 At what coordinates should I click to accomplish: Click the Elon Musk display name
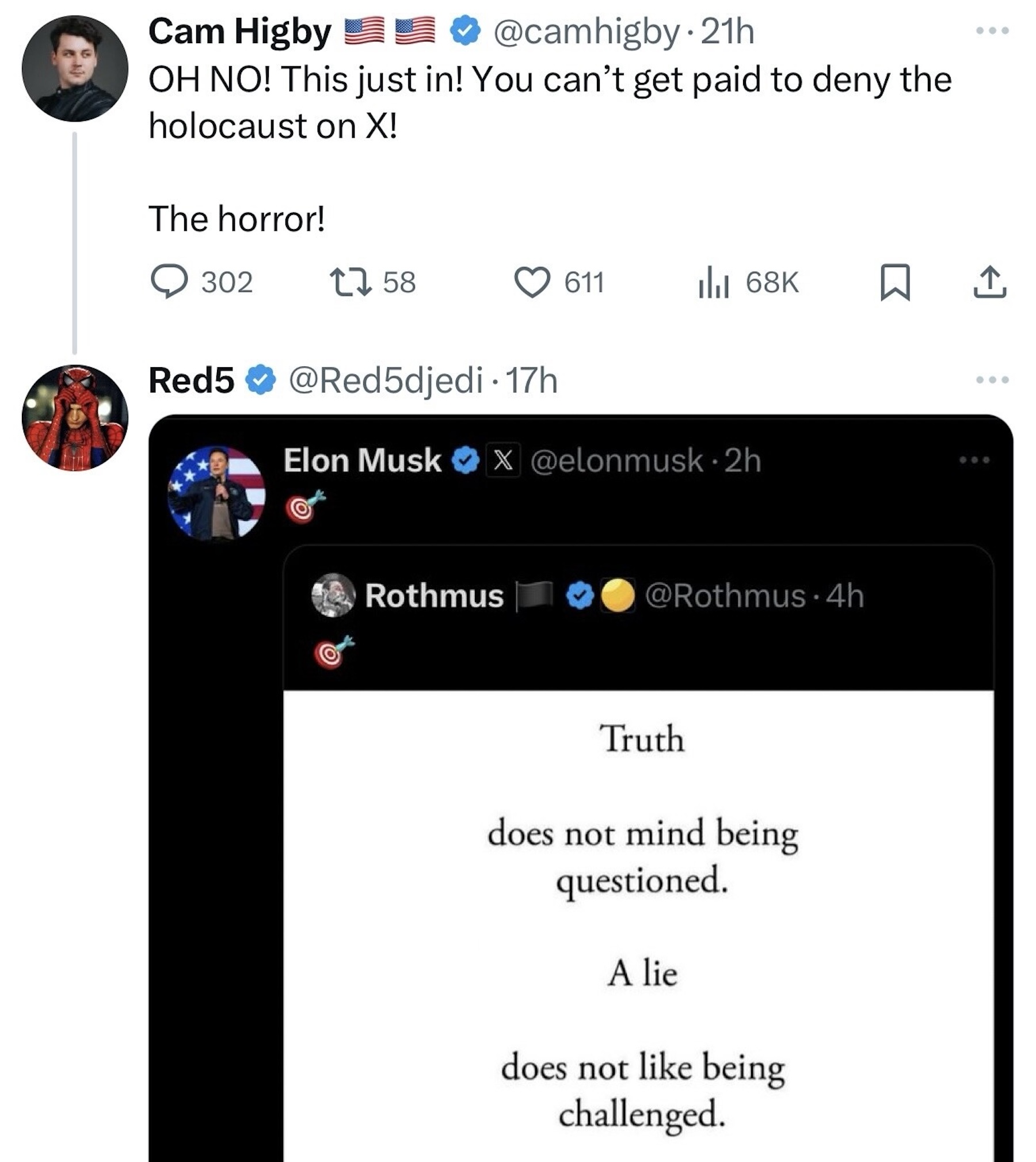362,460
